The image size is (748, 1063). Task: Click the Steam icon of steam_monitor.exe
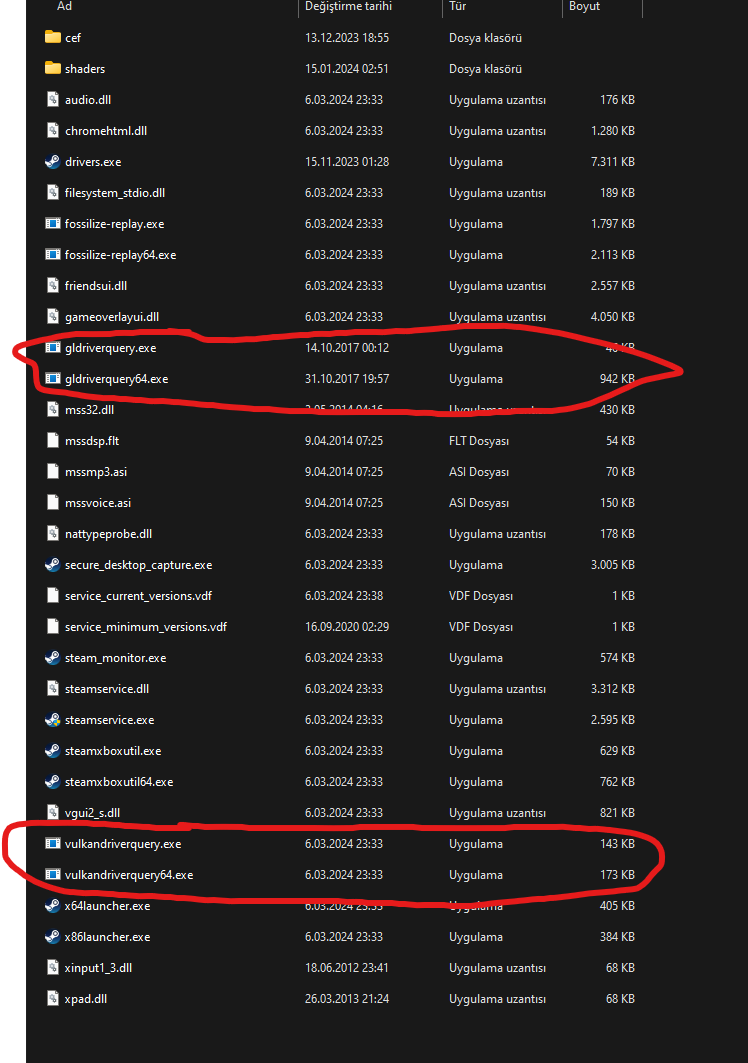pos(53,658)
